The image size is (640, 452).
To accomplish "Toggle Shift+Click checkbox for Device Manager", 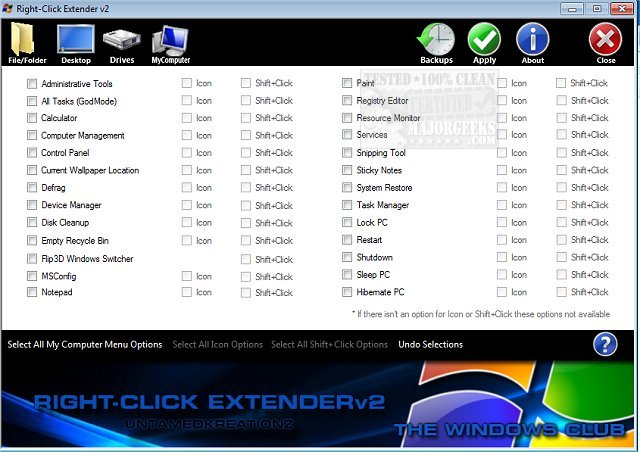I will tap(246, 205).
